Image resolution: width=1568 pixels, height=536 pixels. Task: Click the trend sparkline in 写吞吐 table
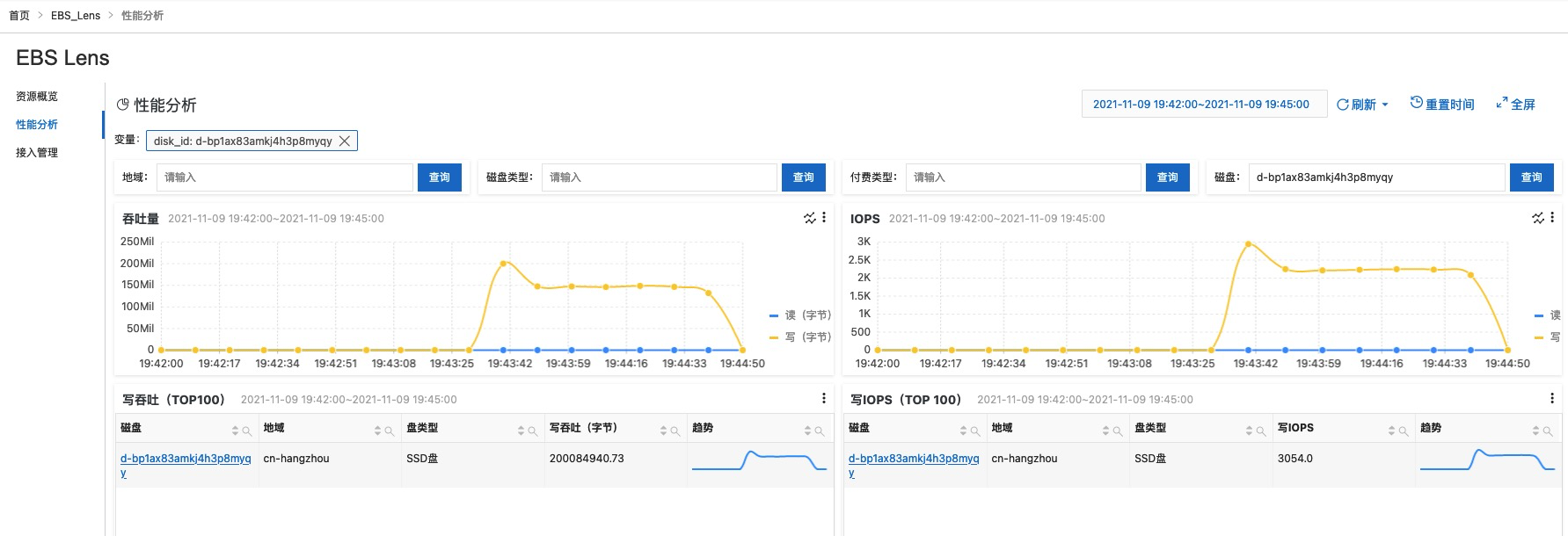[x=759, y=460]
